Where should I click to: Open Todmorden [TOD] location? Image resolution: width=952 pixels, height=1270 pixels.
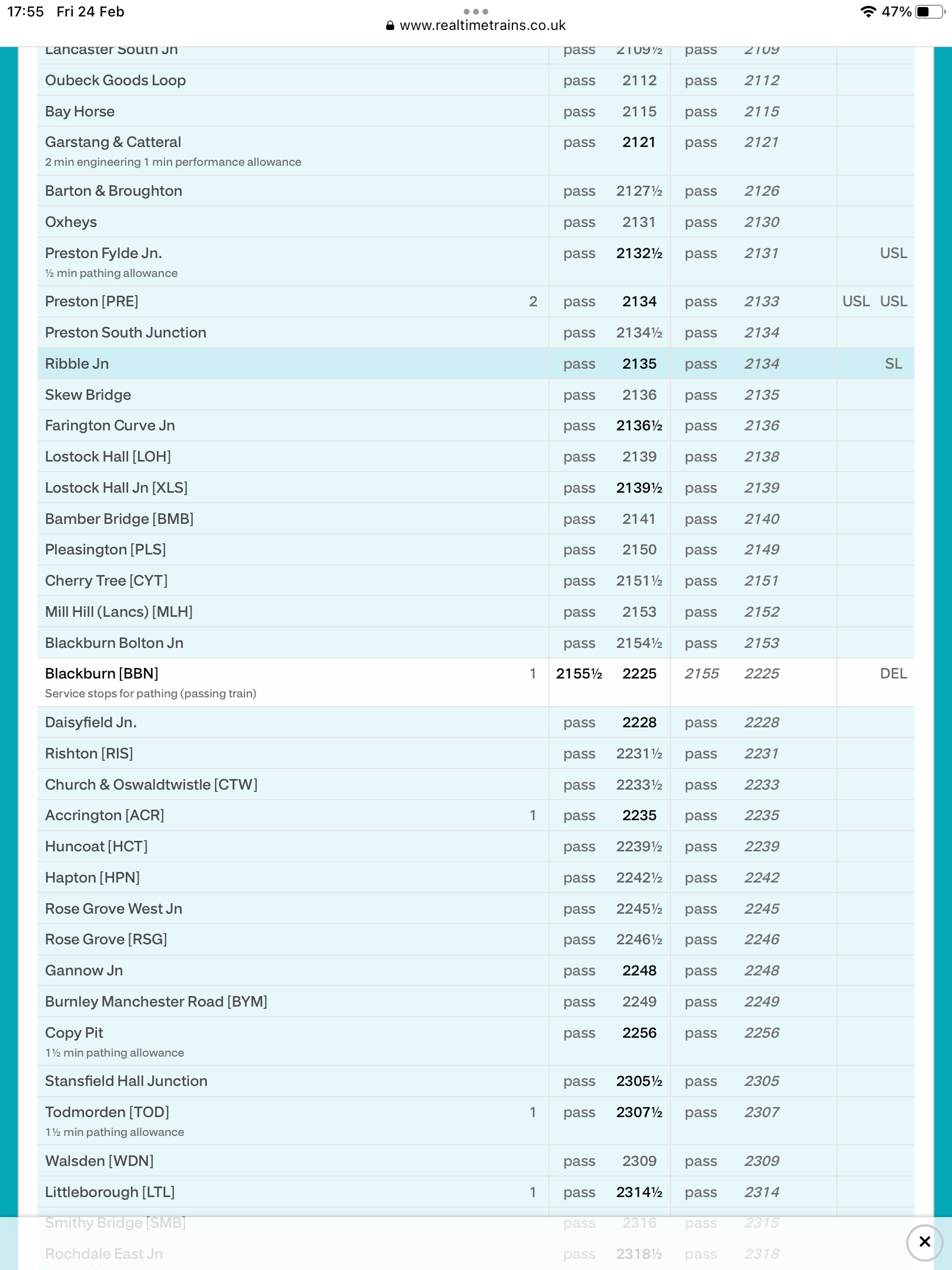tap(107, 1112)
